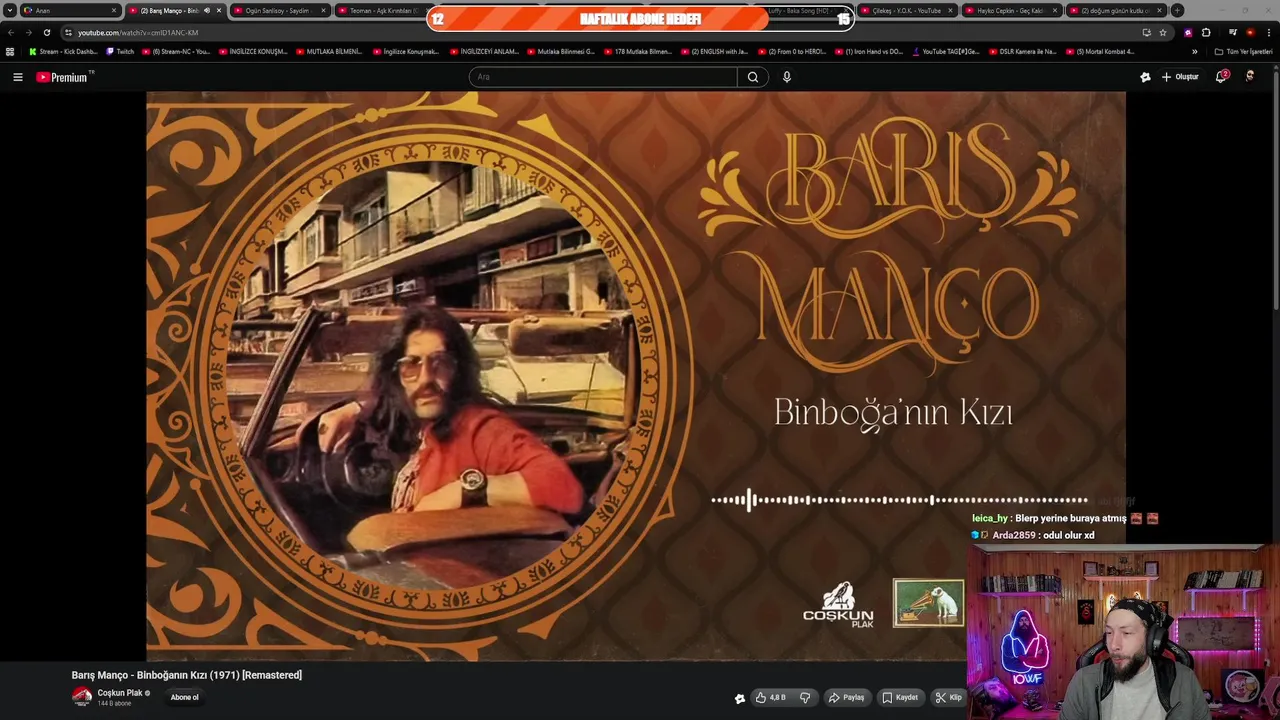This screenshot has width=1280, height=720.
Task: Open the From 0 to HERO bookmark
Action: [791, 51]
